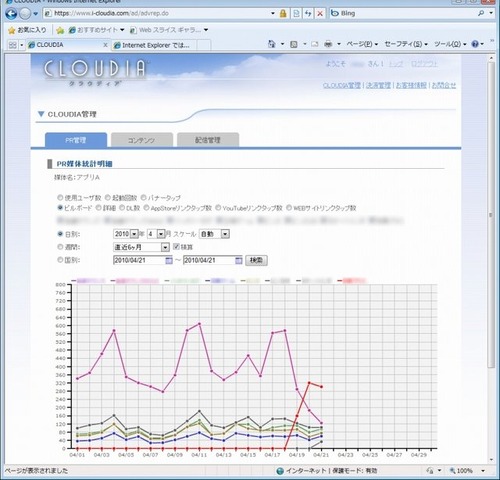Click the Read Mail envelope icon
Image resolution: width=500 pixels, height=480 pixels.
click(x=315, y=44)
